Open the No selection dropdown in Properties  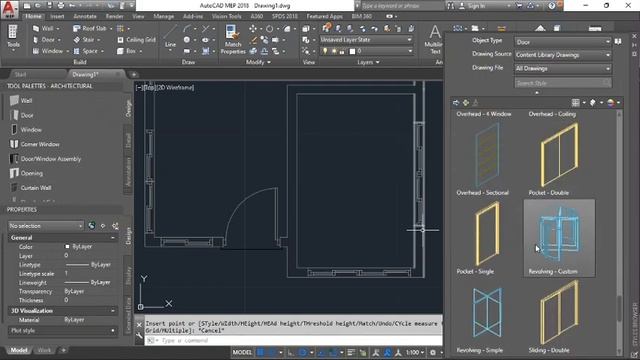click(x=46, y=226)
